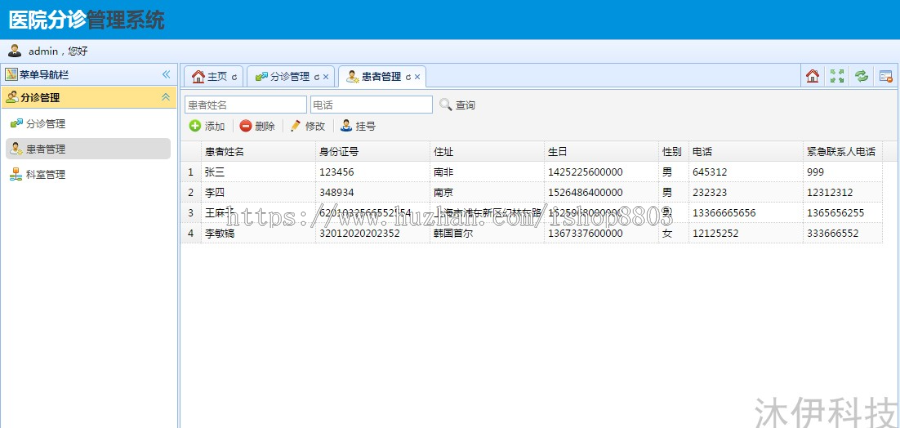Click address cell 南京
Viewport: 900px width, 428px height.
(487, 192)
